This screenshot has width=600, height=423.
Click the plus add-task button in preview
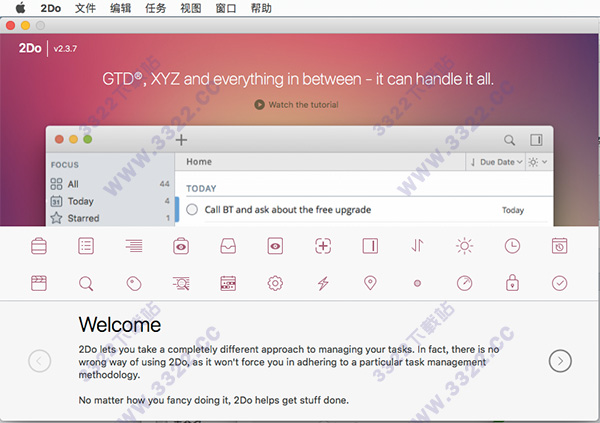tap(181, 140)
